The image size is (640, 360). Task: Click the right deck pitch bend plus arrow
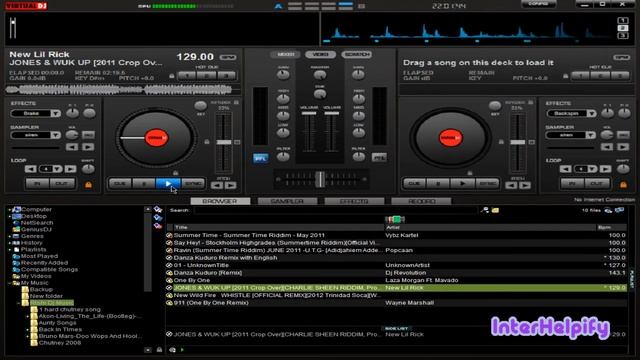(x=525, y=185)
